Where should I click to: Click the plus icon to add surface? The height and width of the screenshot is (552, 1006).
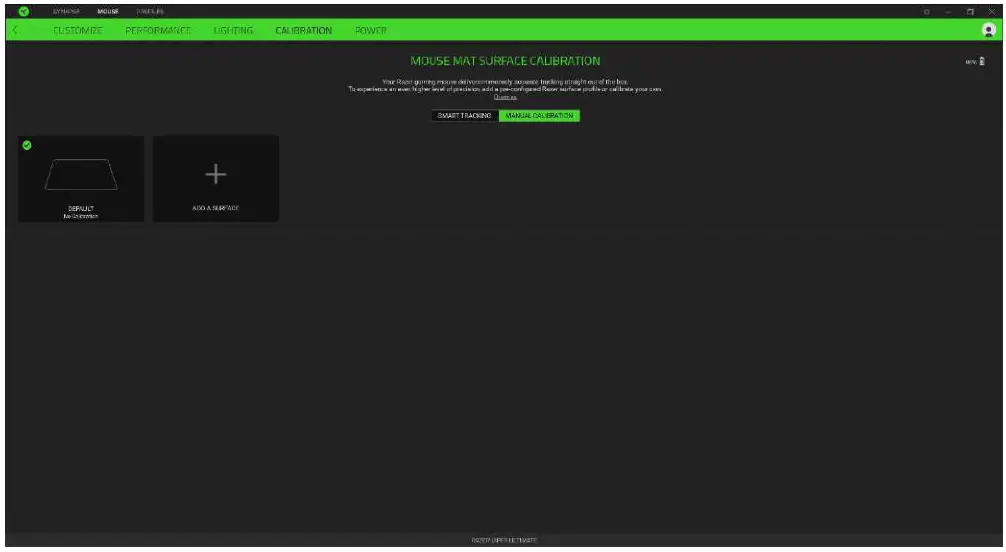[x=216, y=174]
